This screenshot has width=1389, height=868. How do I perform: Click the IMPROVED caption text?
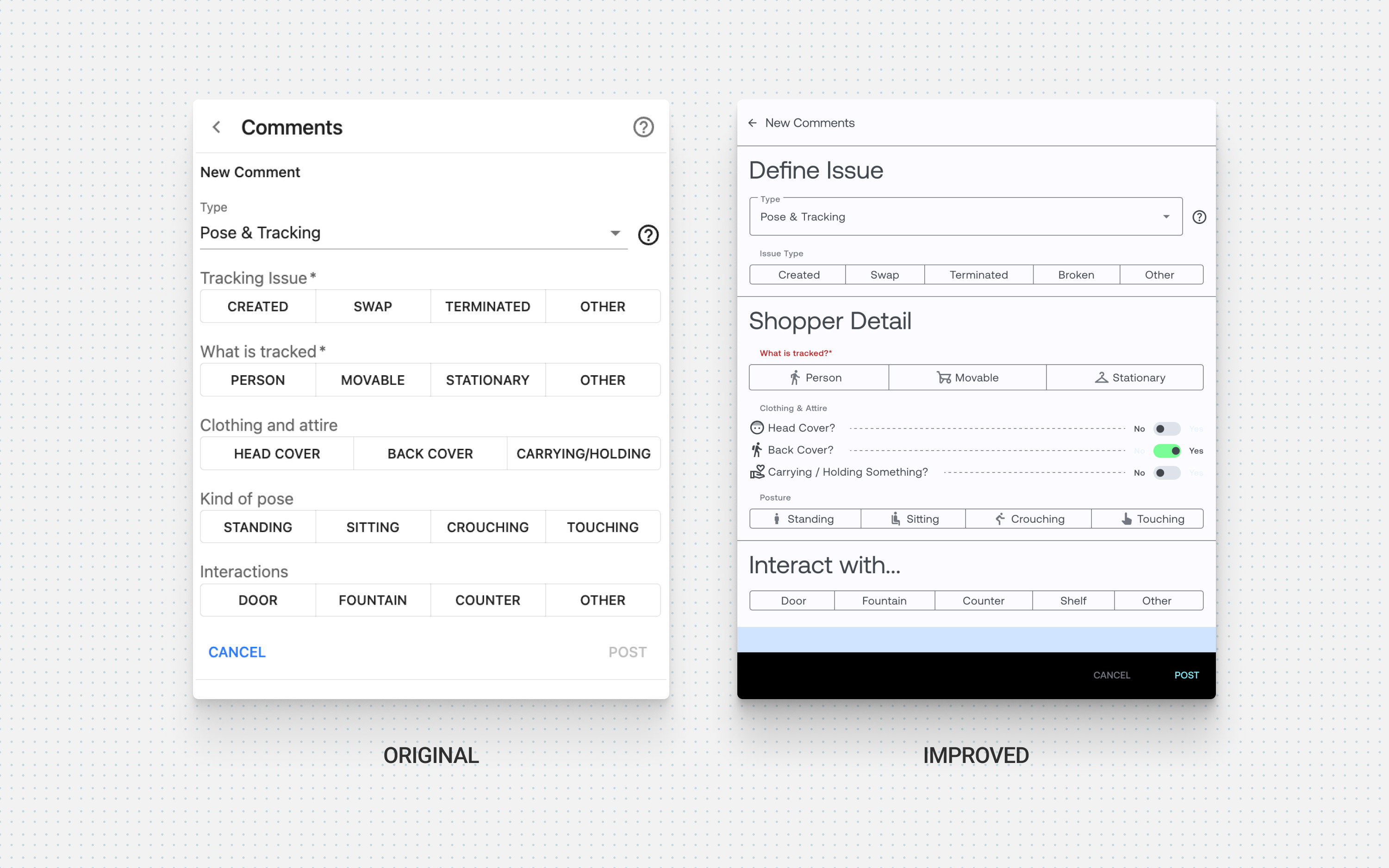click(x=976, y=756)
